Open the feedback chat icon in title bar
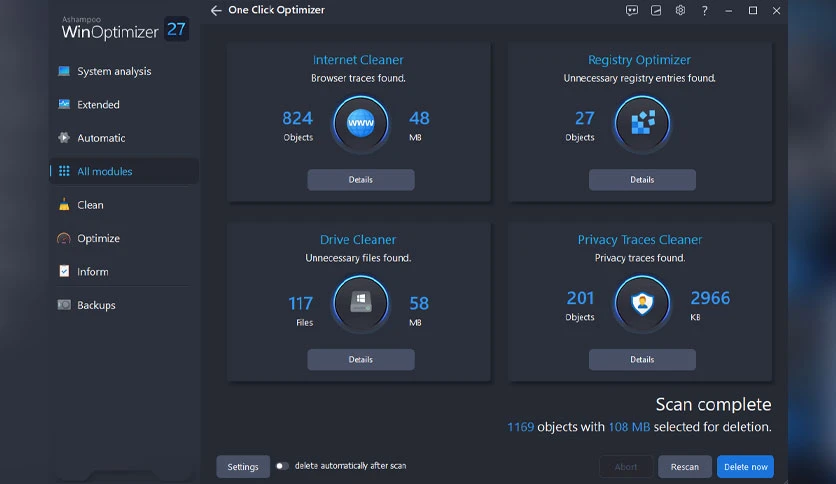Screen dimensions: 836x484 [x=632, y=10]
